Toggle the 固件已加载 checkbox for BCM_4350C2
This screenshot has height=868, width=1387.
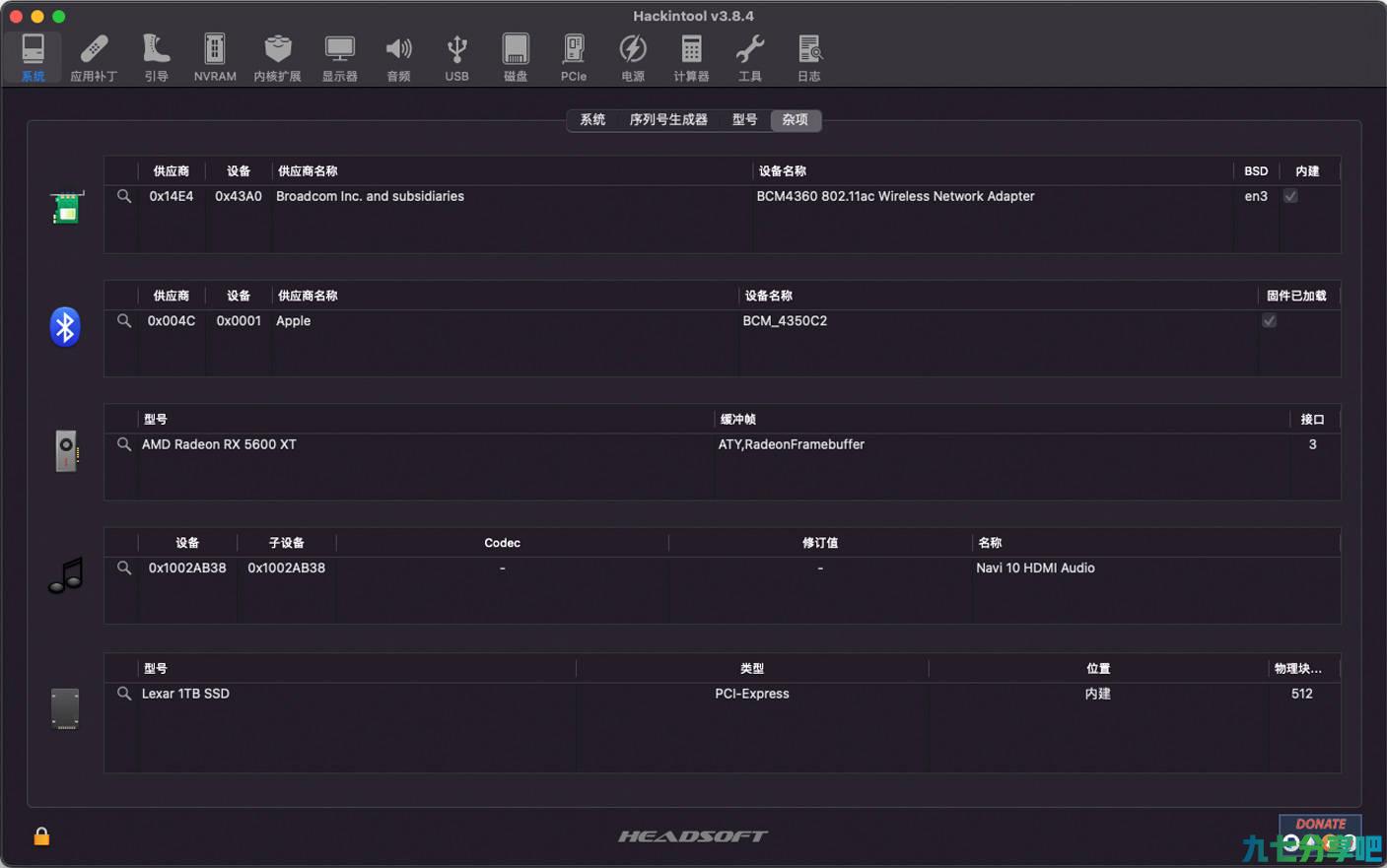point(1270,320)
